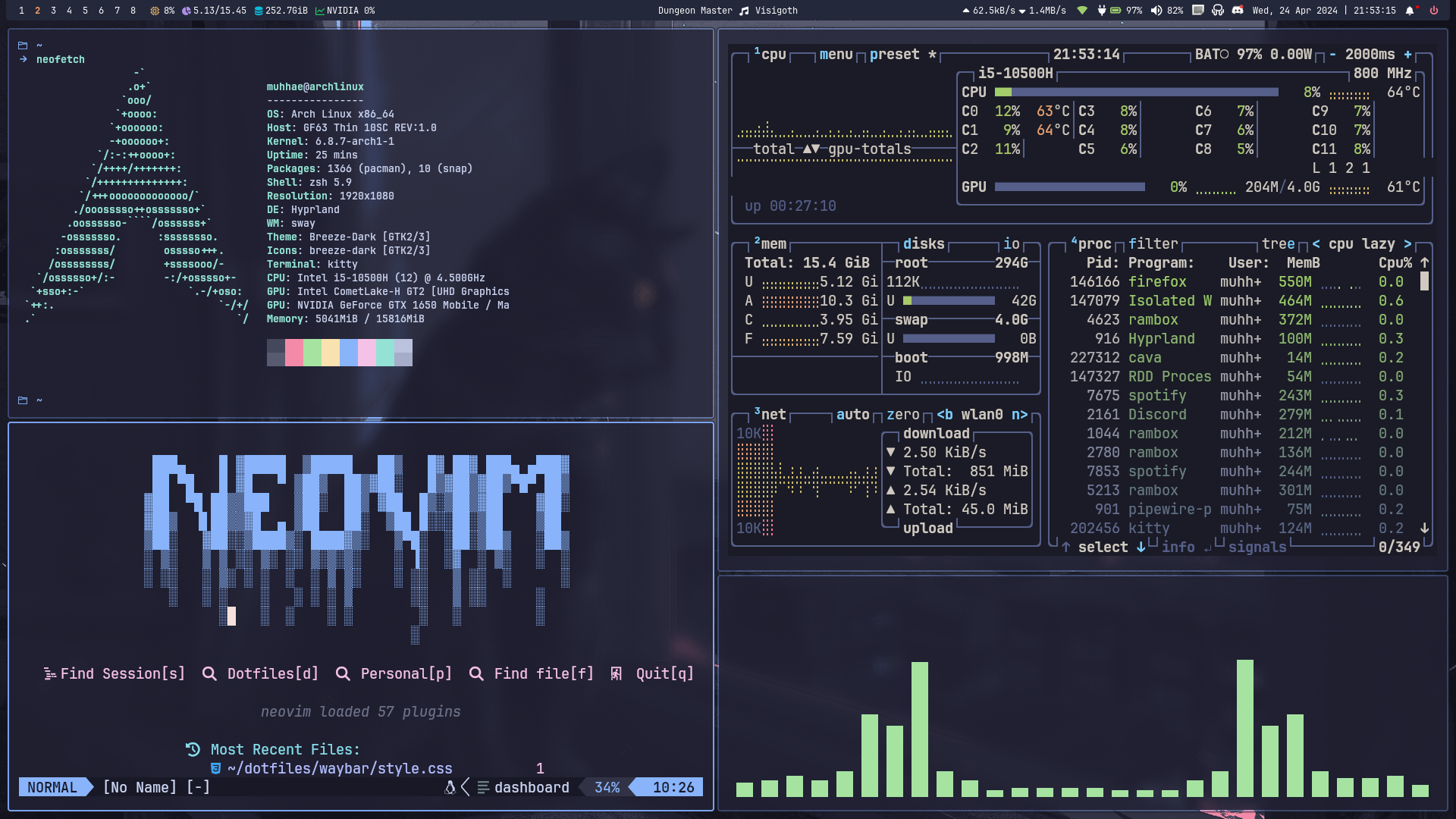Switch to next network interface with n>
The height and width of the screenshot is (819, 1456).
click(1020, 414)
